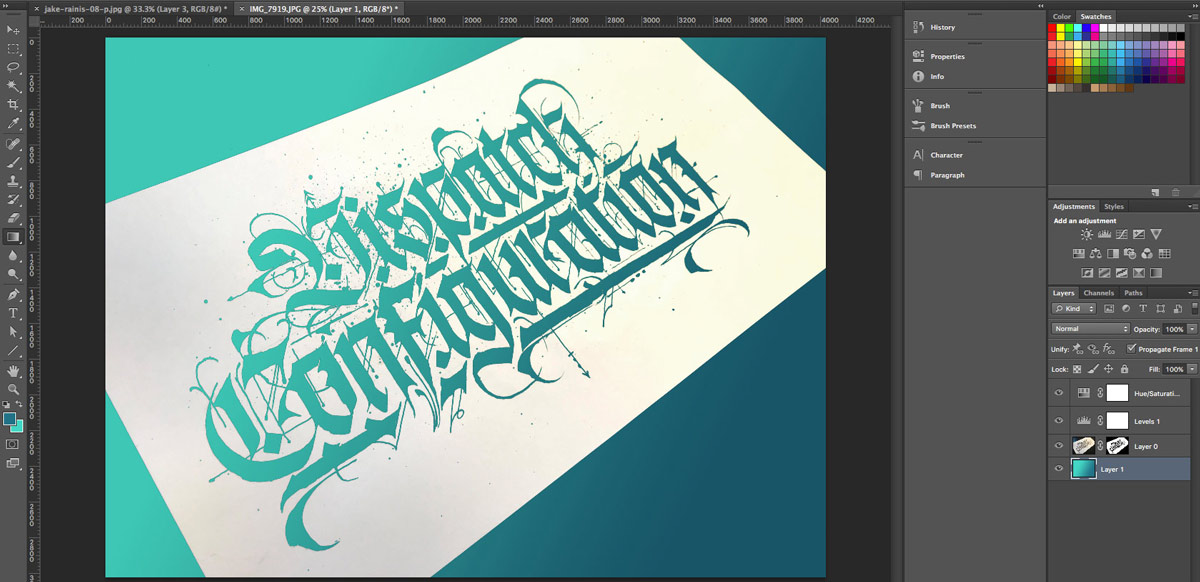Switch to the Channels tab
Viewport: 1200px width, 582px height.
coord(1099,293)
